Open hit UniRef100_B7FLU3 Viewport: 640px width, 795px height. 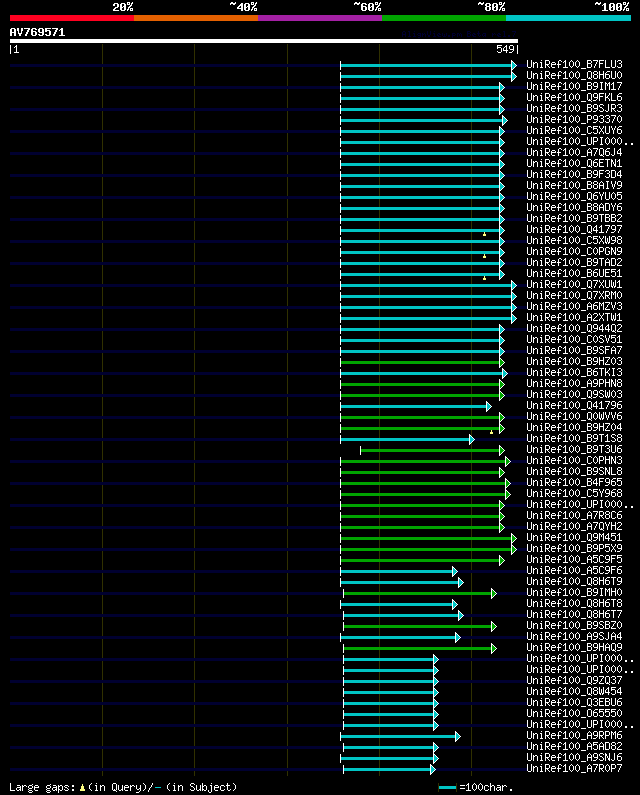tap(574, 64)
